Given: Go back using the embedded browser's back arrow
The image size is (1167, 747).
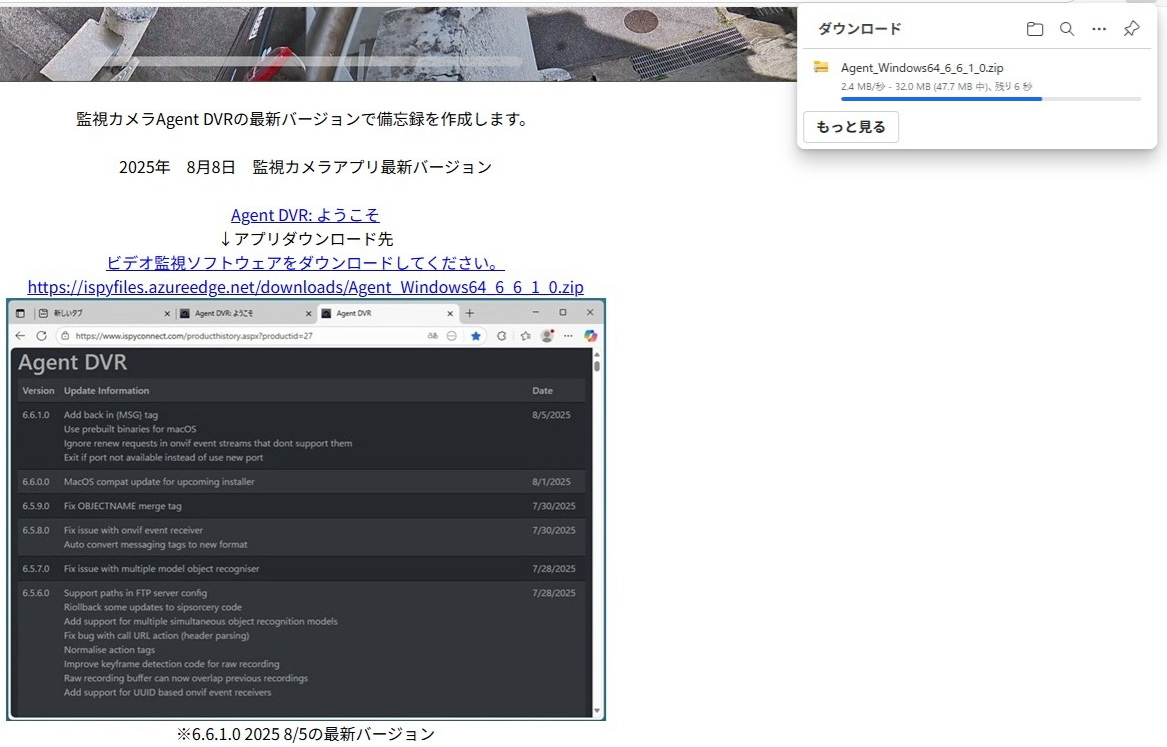Looking at the screenshot, I should [20, 336].
